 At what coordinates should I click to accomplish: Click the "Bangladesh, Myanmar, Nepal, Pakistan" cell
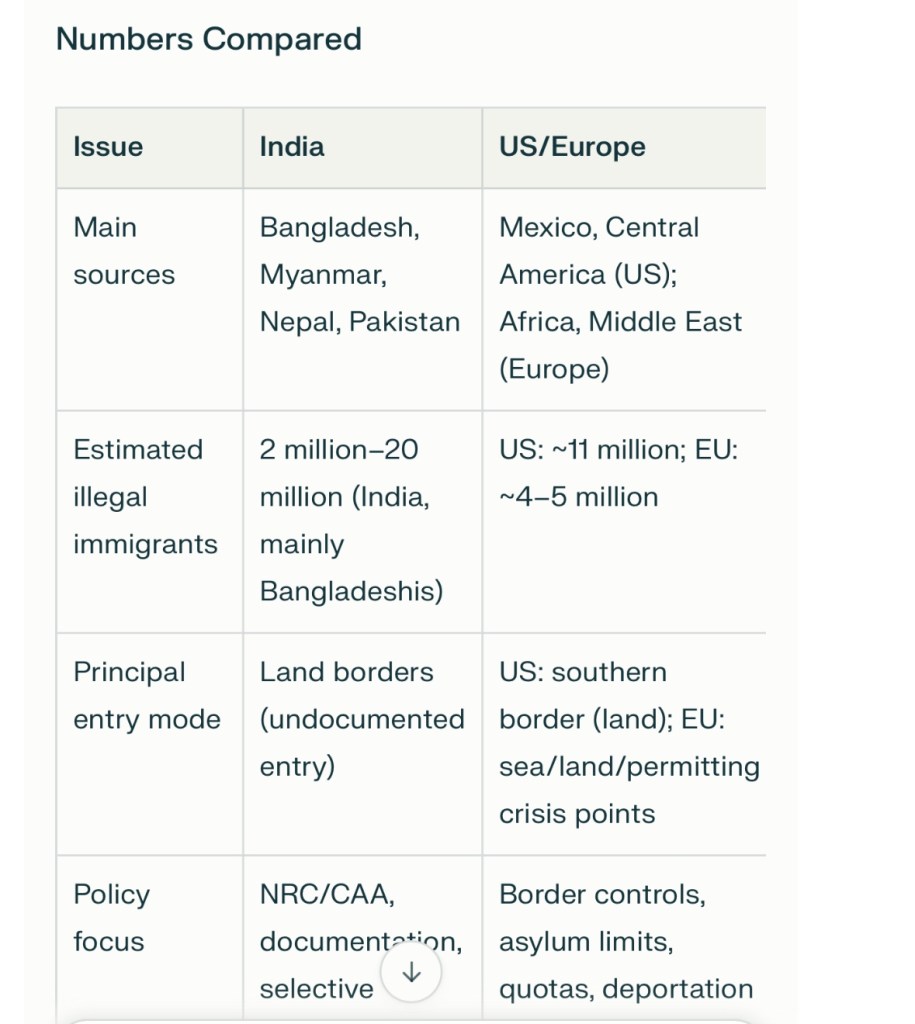click(360, 275)
